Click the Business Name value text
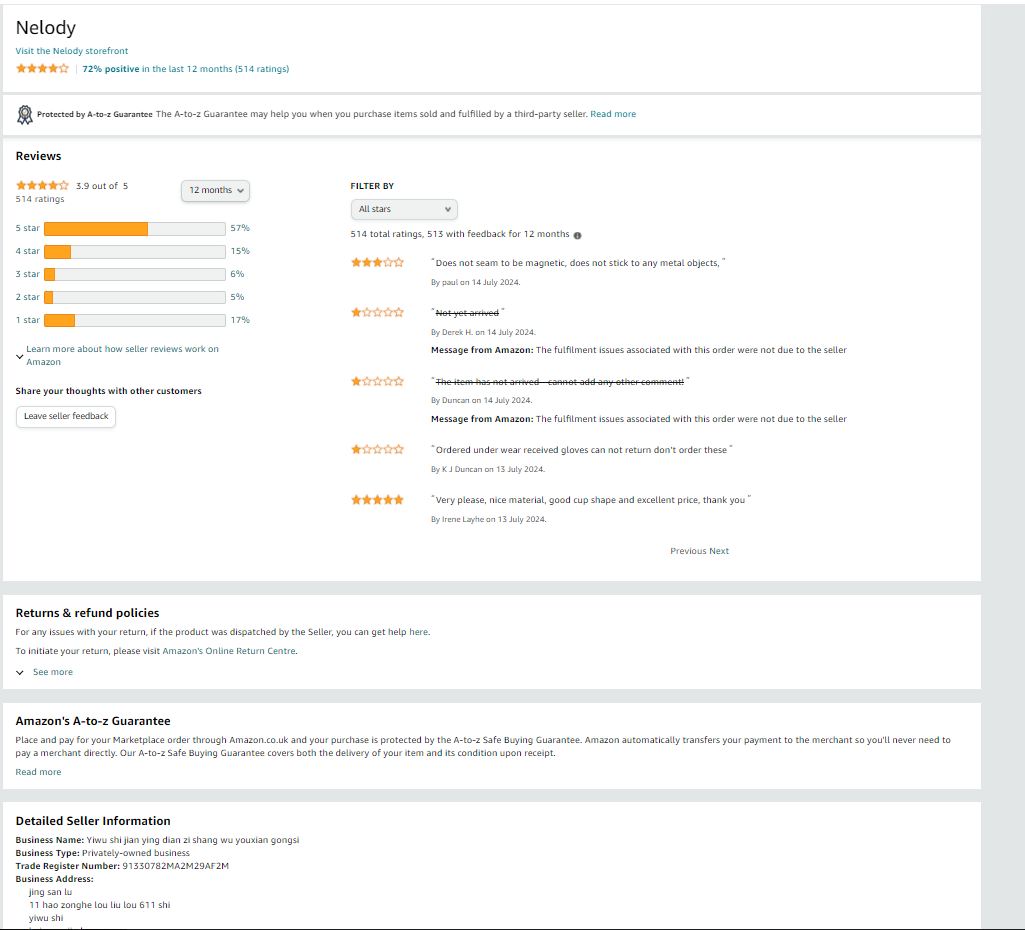 (x=193, y=840)
